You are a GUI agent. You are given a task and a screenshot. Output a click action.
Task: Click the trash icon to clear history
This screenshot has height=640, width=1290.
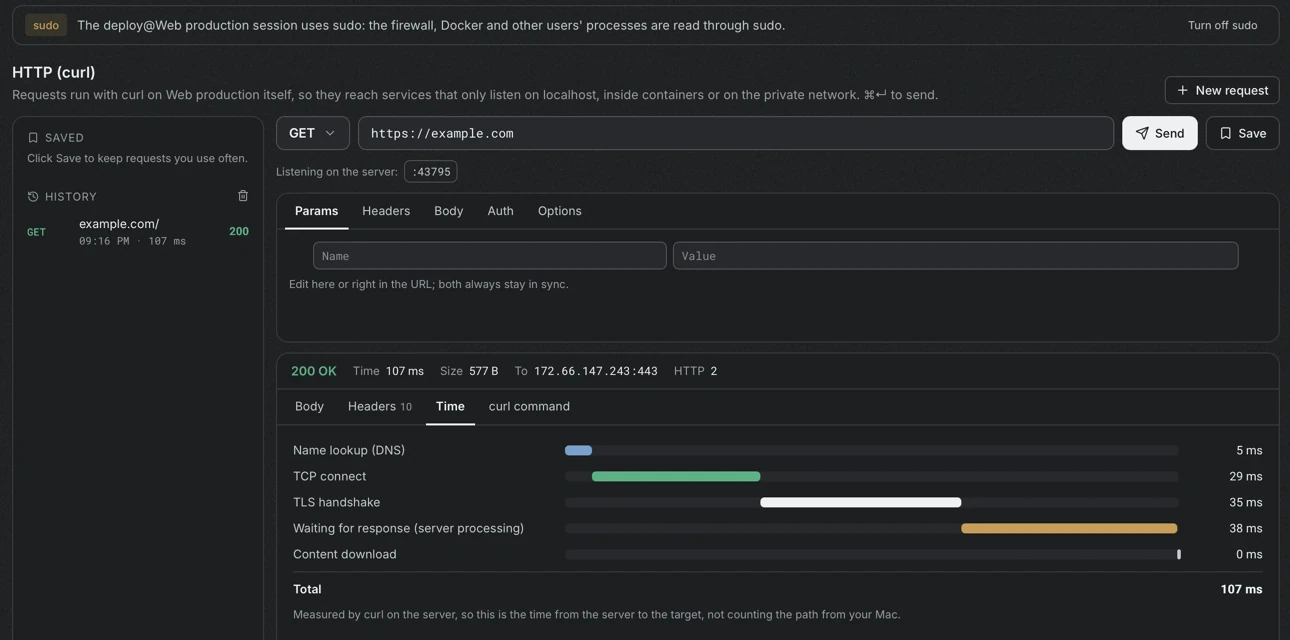[243, 196]
